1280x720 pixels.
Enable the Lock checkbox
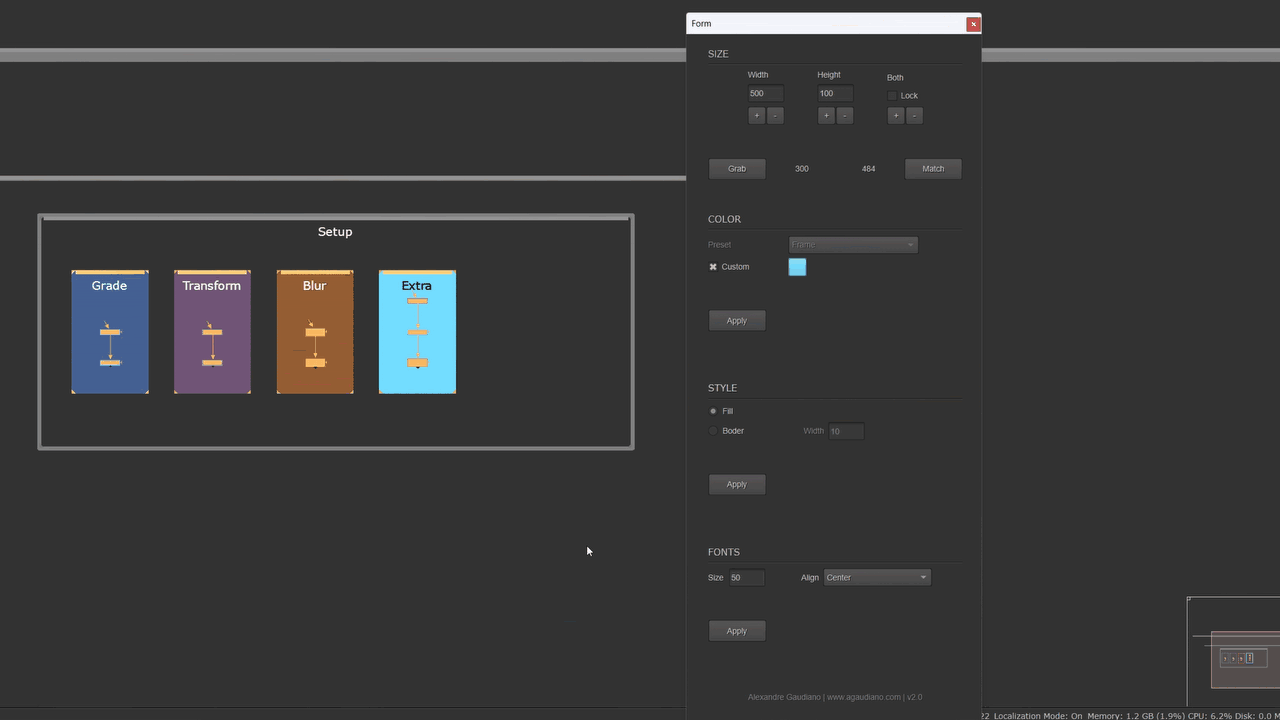click(892, 96)
